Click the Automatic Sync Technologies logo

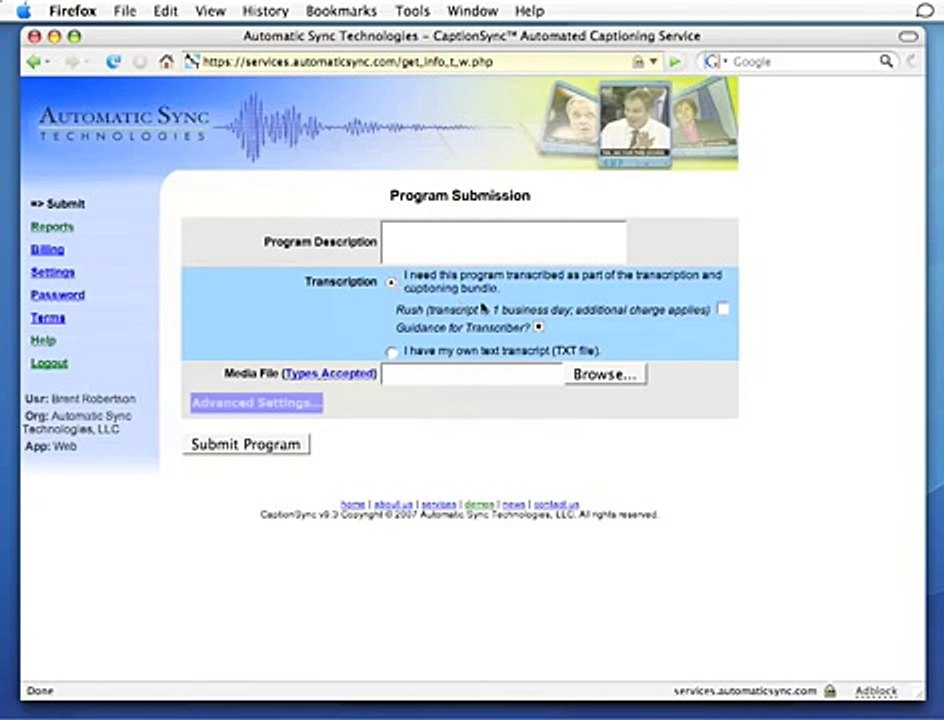(x=124, y=123)
